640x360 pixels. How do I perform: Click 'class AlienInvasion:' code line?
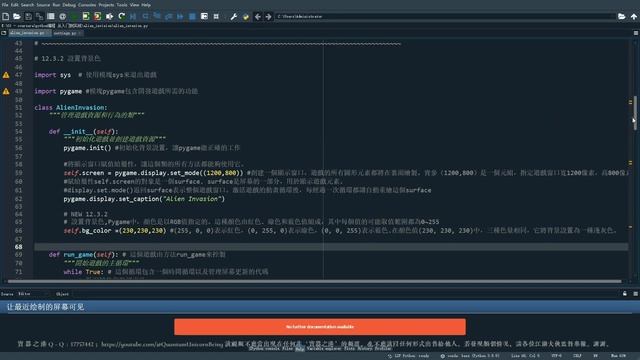point(71,108)
